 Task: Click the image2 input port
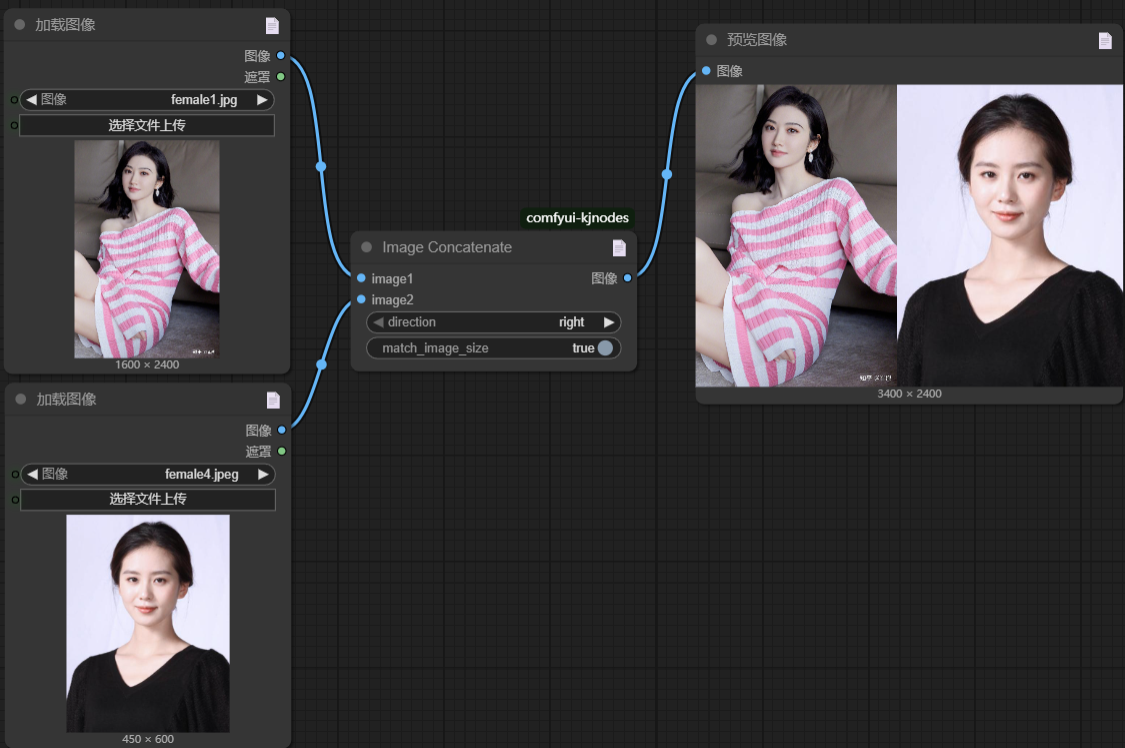pyautogui.click(x=361, y=299)
